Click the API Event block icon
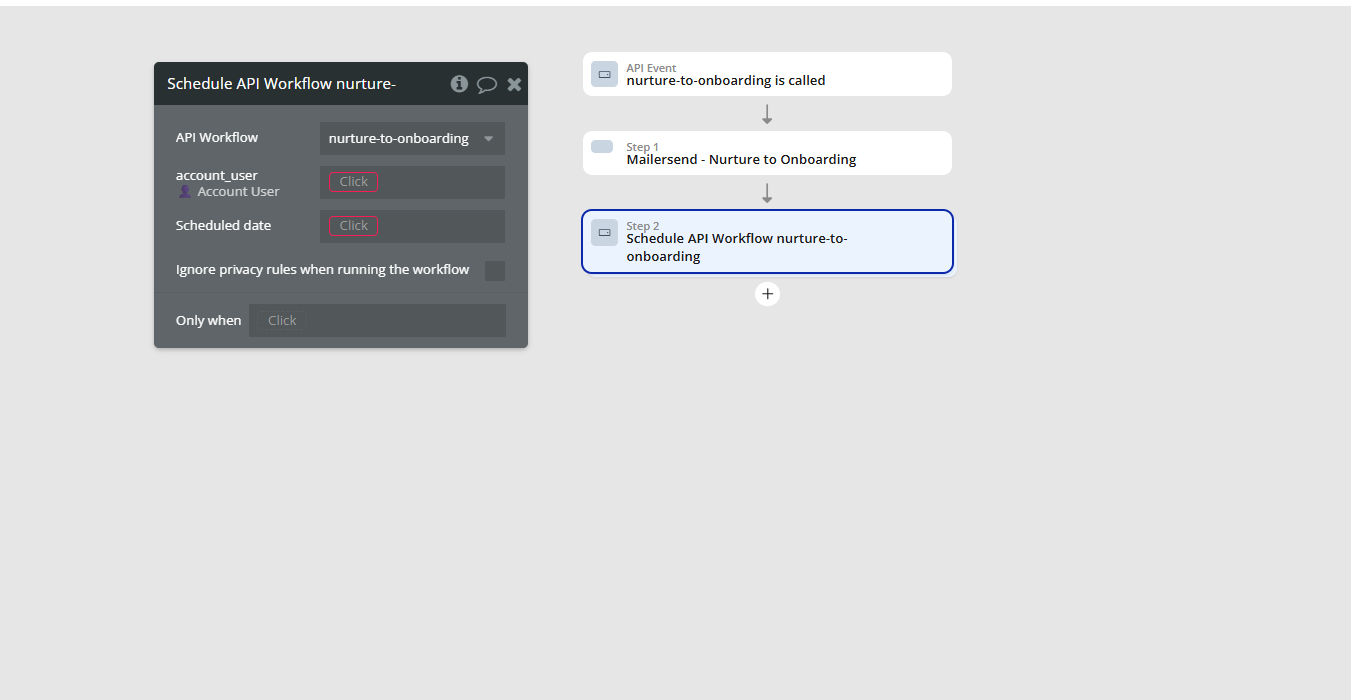 click(x=604, y=74)
